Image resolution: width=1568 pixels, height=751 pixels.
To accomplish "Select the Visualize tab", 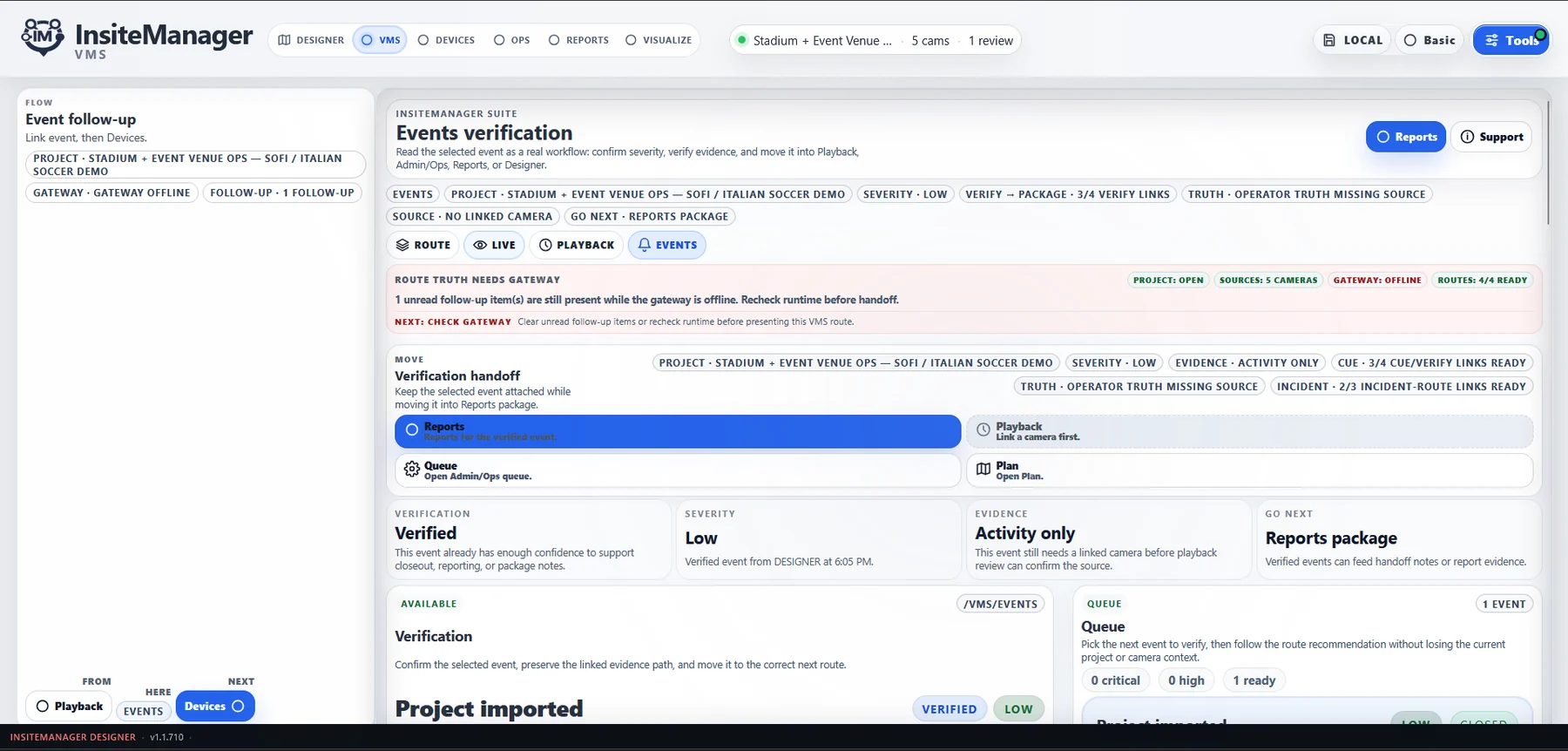I will [x=659, y=40].
